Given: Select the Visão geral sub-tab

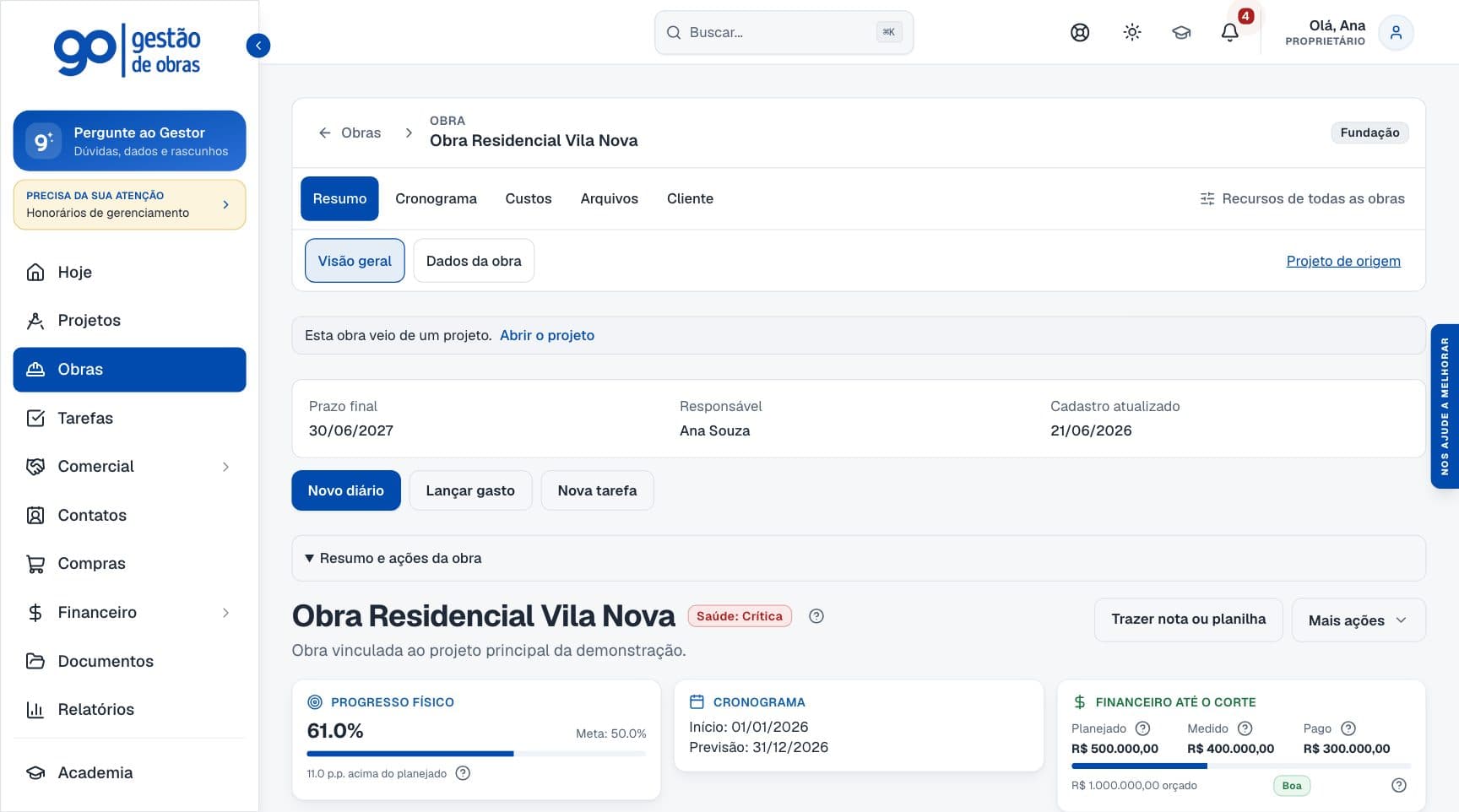Looking at the screenshot, I should click(355, 261).
